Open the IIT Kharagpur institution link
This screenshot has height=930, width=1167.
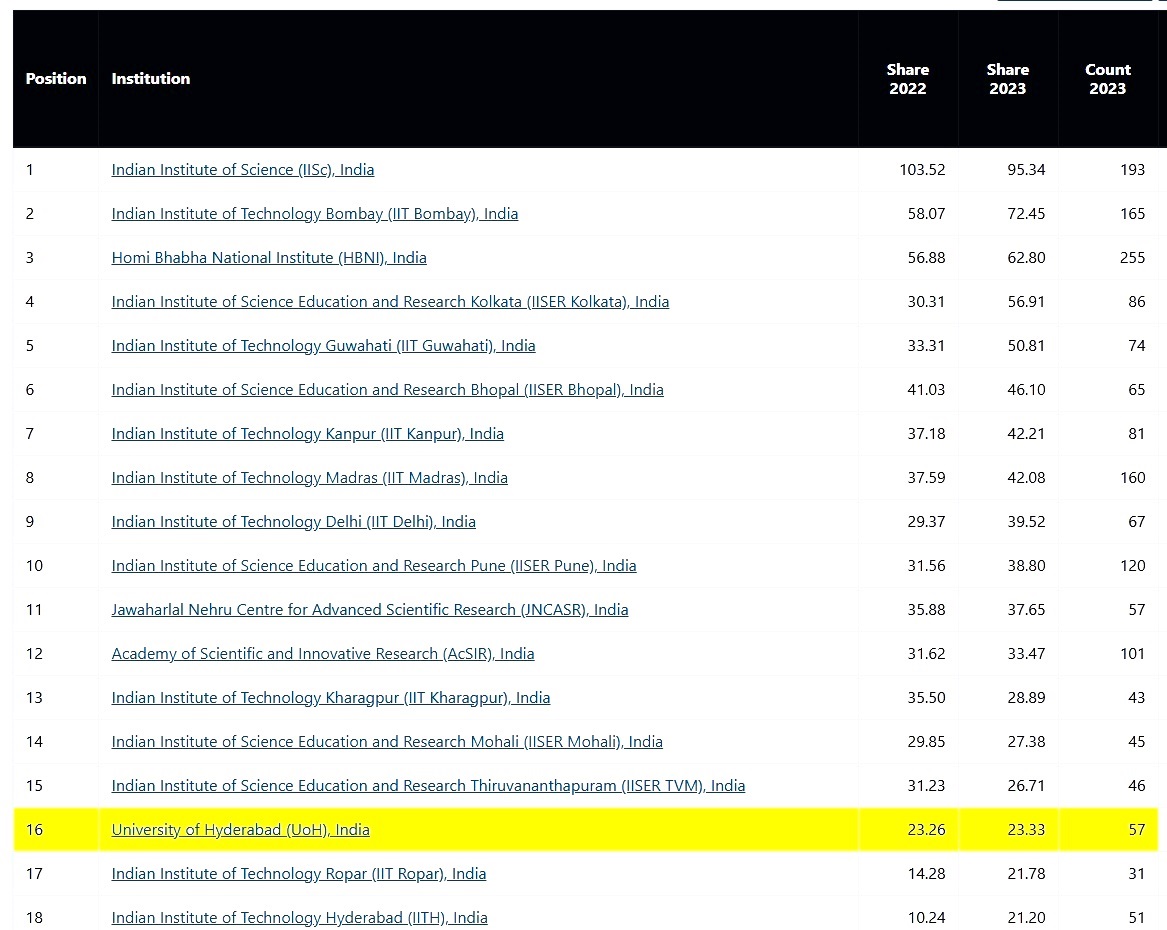[x=330, y=697]
